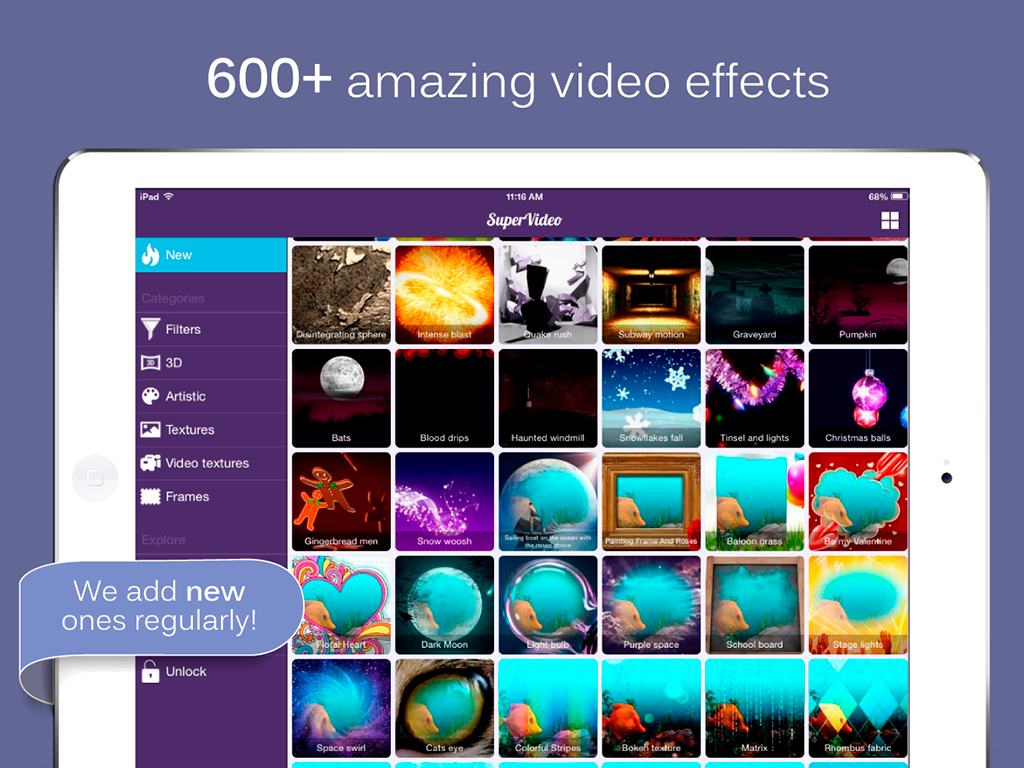Select the Cats eye effect
This screenshot has height=768, width=1024.
[445, 708]
